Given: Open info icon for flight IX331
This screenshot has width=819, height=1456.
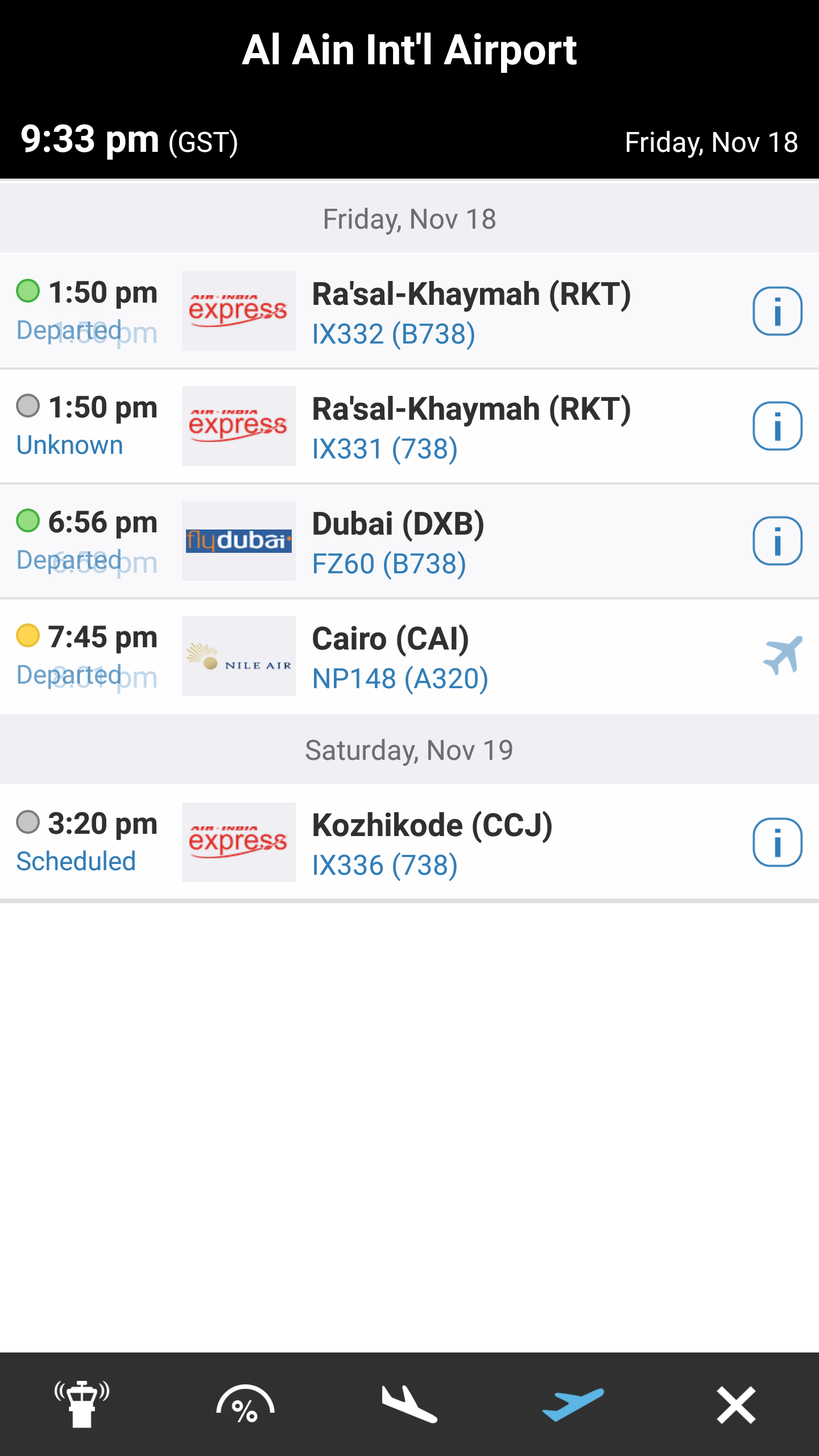Looking at the screenshot, I should 777,426.
